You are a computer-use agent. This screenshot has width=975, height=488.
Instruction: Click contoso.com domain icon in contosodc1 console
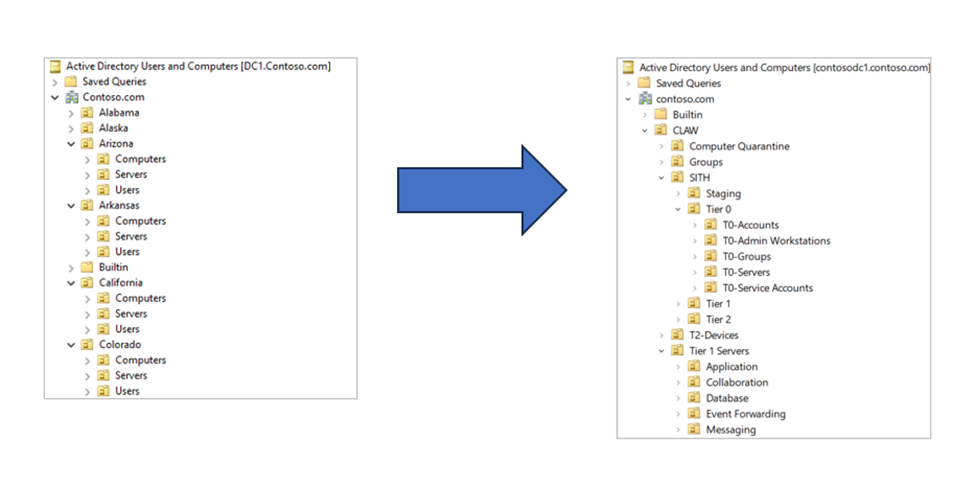pos(645,99)
